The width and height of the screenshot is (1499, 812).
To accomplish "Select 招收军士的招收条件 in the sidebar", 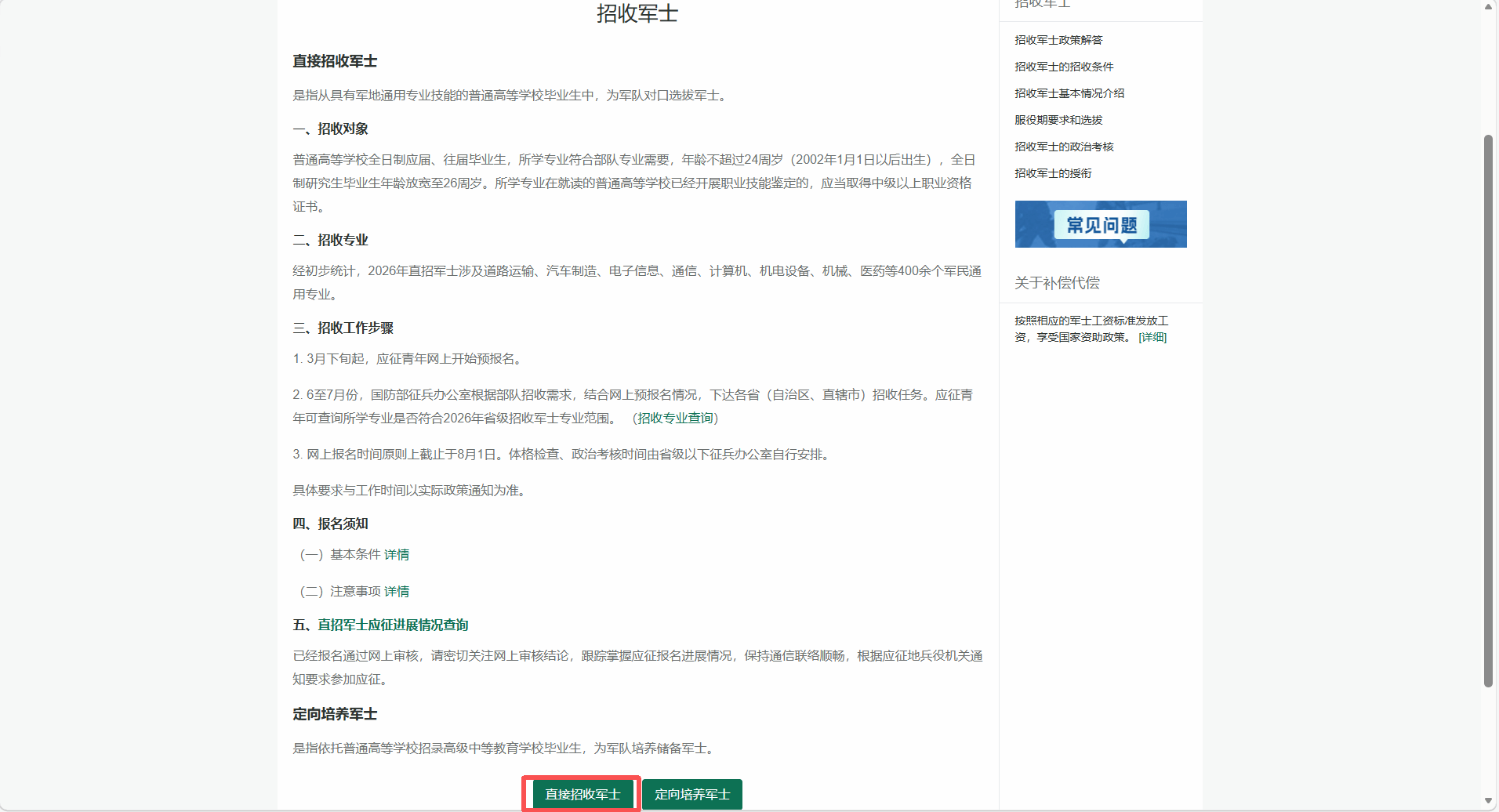I will 1064,67.
